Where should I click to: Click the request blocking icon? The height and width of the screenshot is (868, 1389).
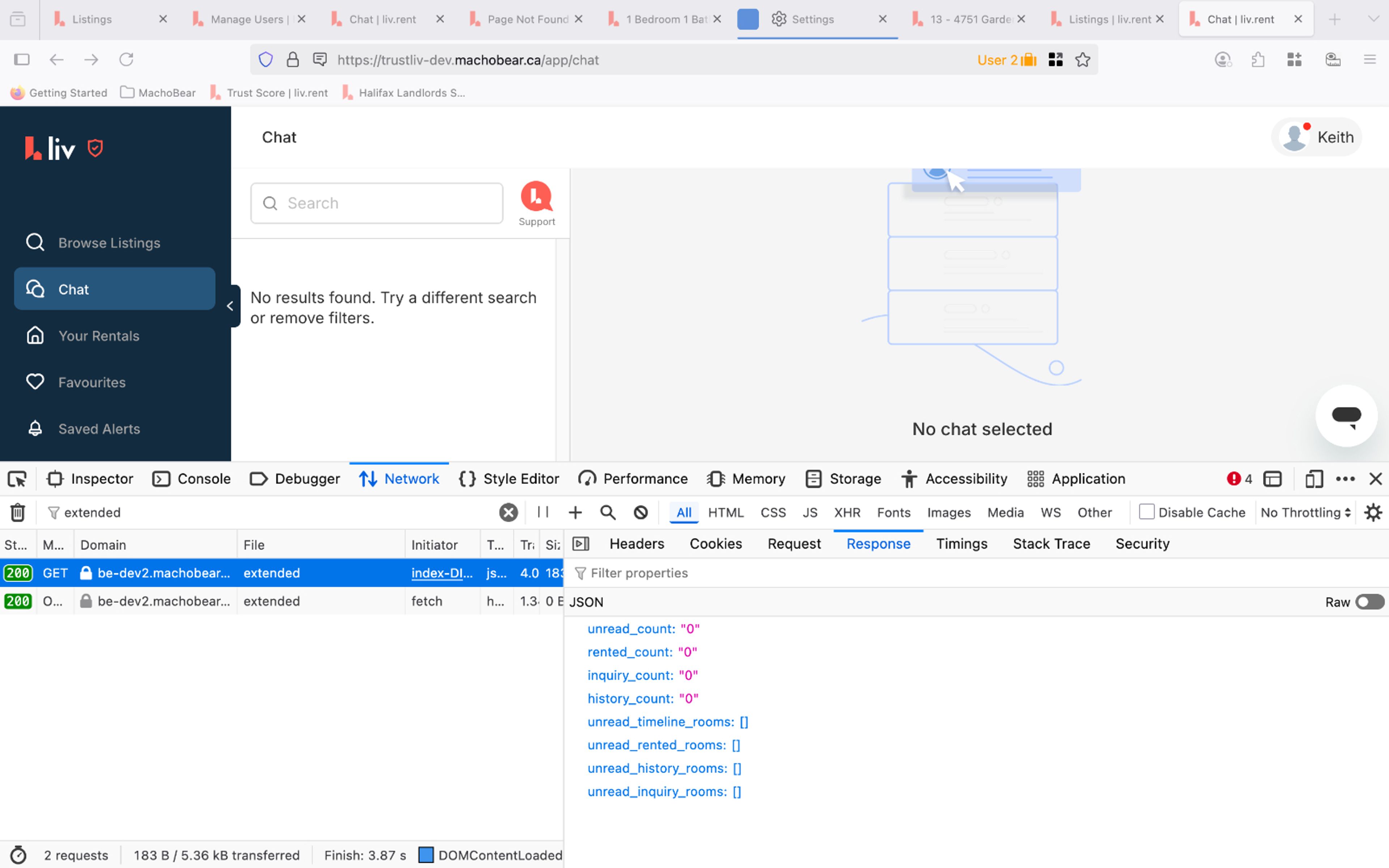pyautogui.click(x=641, y=512)
